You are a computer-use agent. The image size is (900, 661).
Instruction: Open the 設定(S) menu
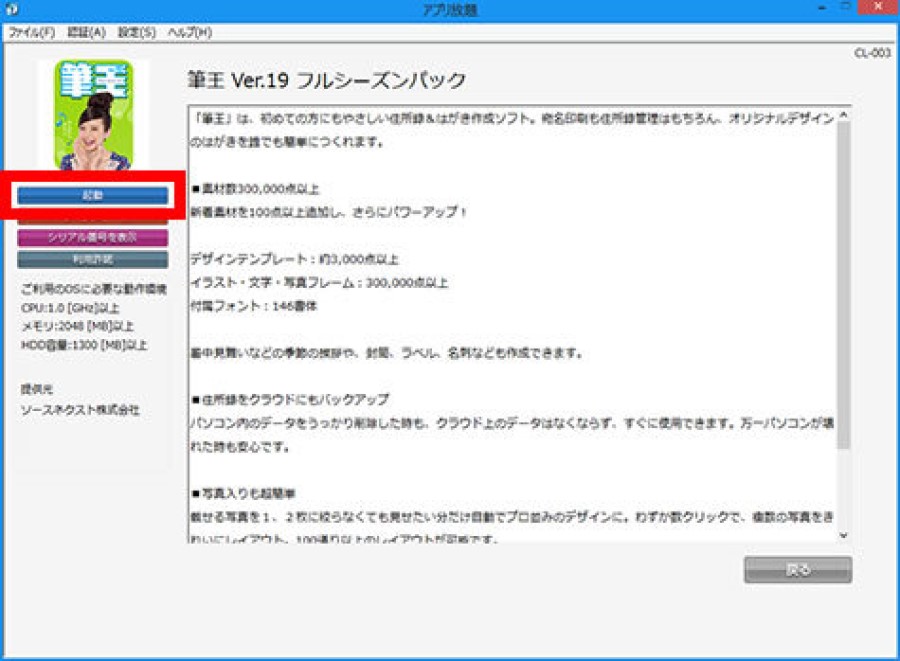coord(137,33)
